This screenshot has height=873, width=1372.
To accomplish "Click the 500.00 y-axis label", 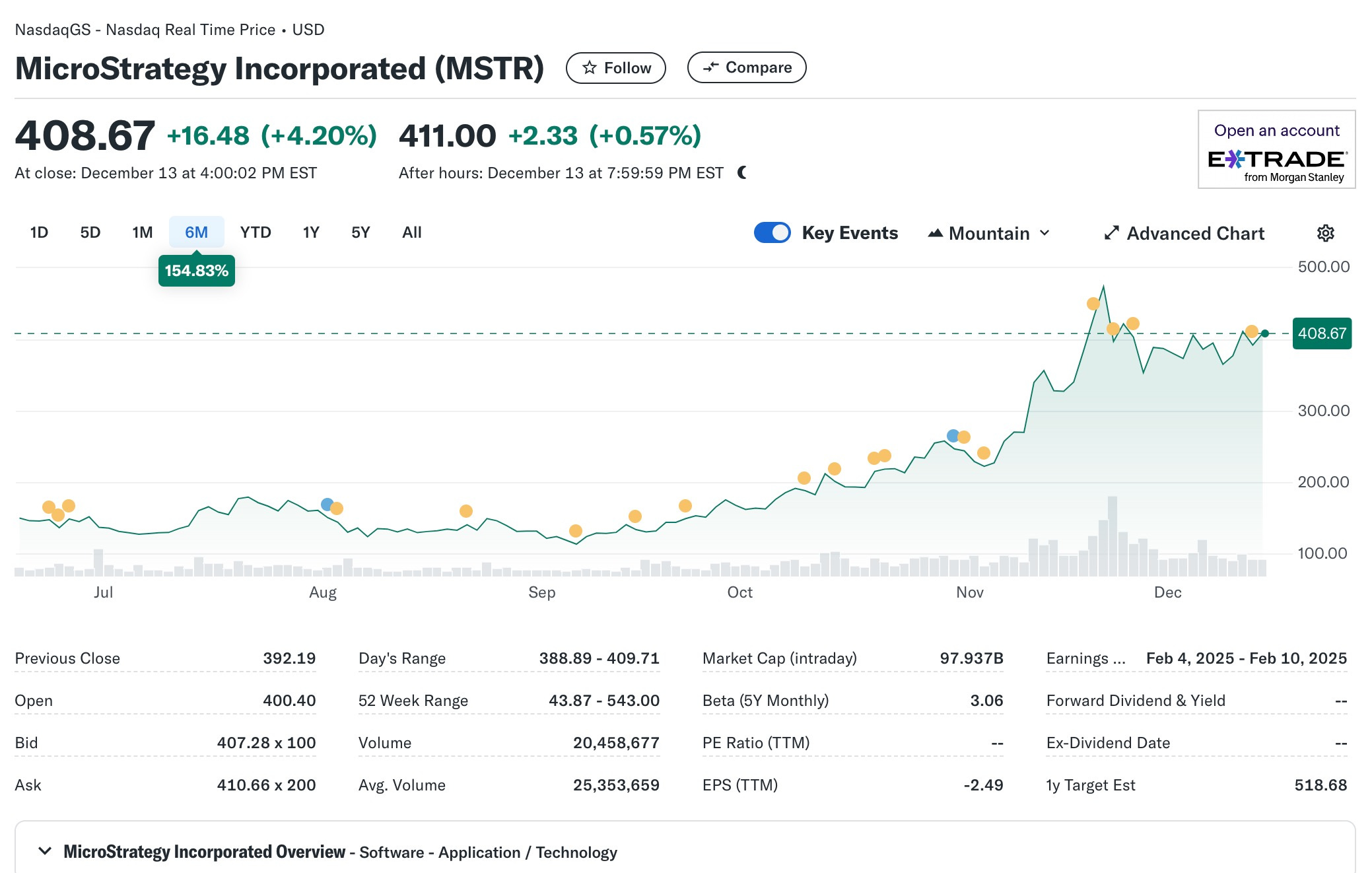I will coord(1323,267).
